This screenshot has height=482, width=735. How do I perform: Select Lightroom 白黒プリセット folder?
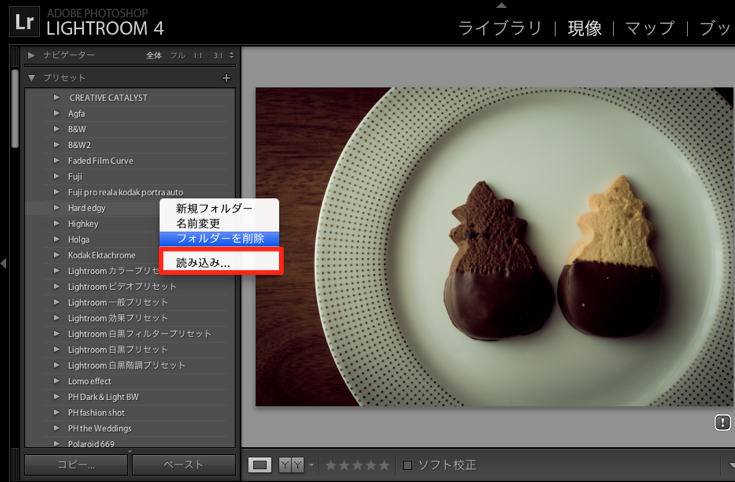click(x=118, y=349)
